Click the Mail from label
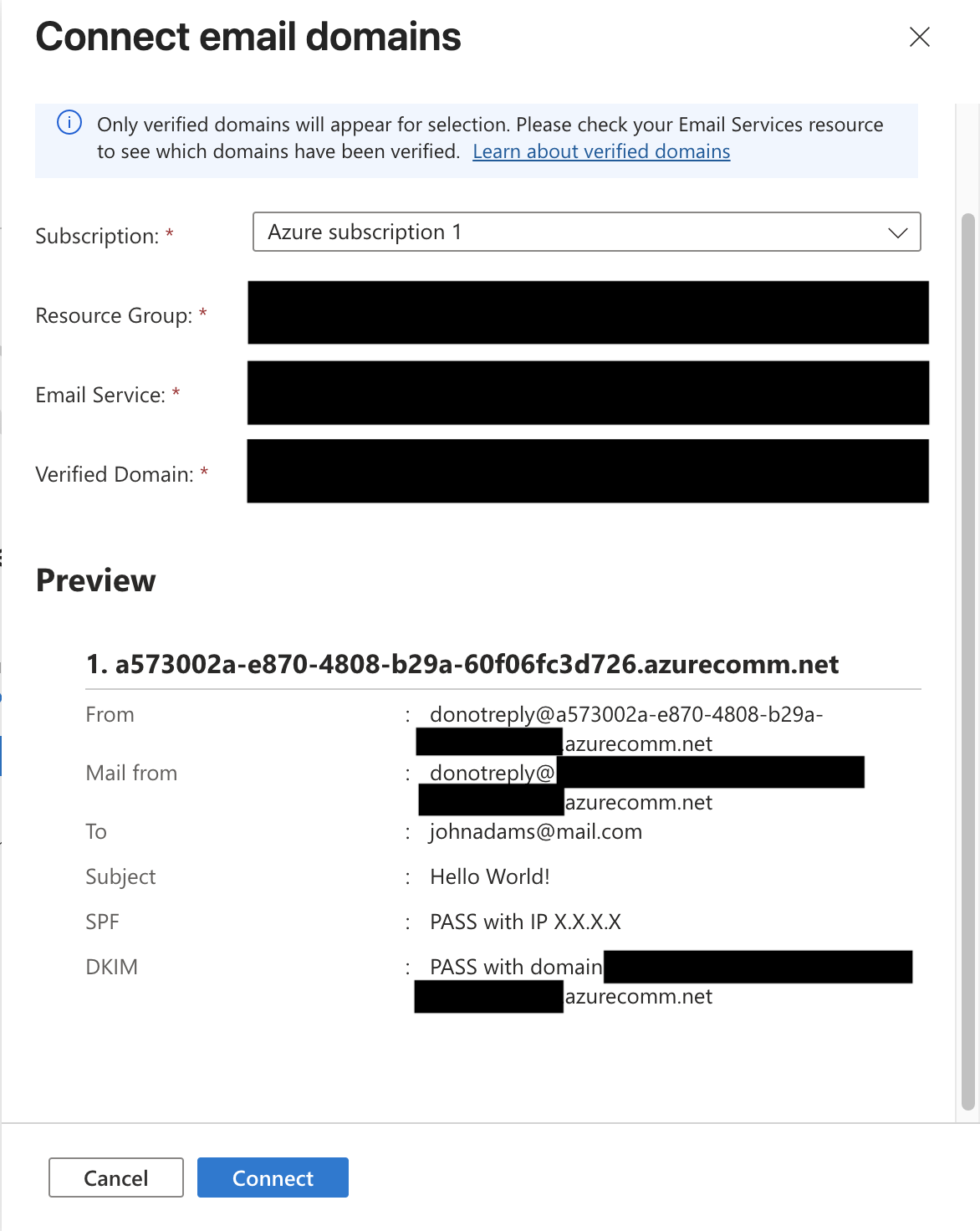 pos(131,773)
